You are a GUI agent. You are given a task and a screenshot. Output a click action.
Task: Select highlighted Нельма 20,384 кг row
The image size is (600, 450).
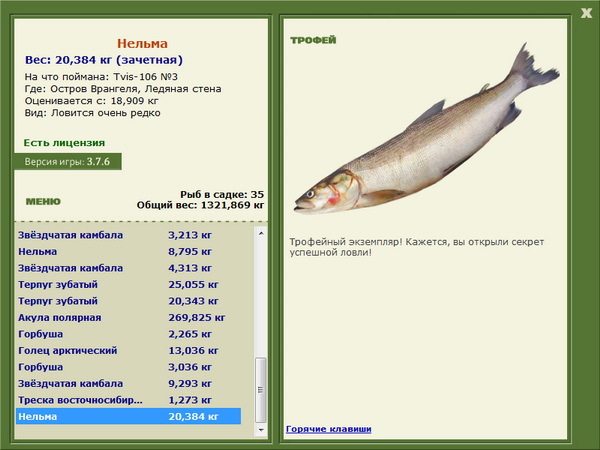(129, 416)
